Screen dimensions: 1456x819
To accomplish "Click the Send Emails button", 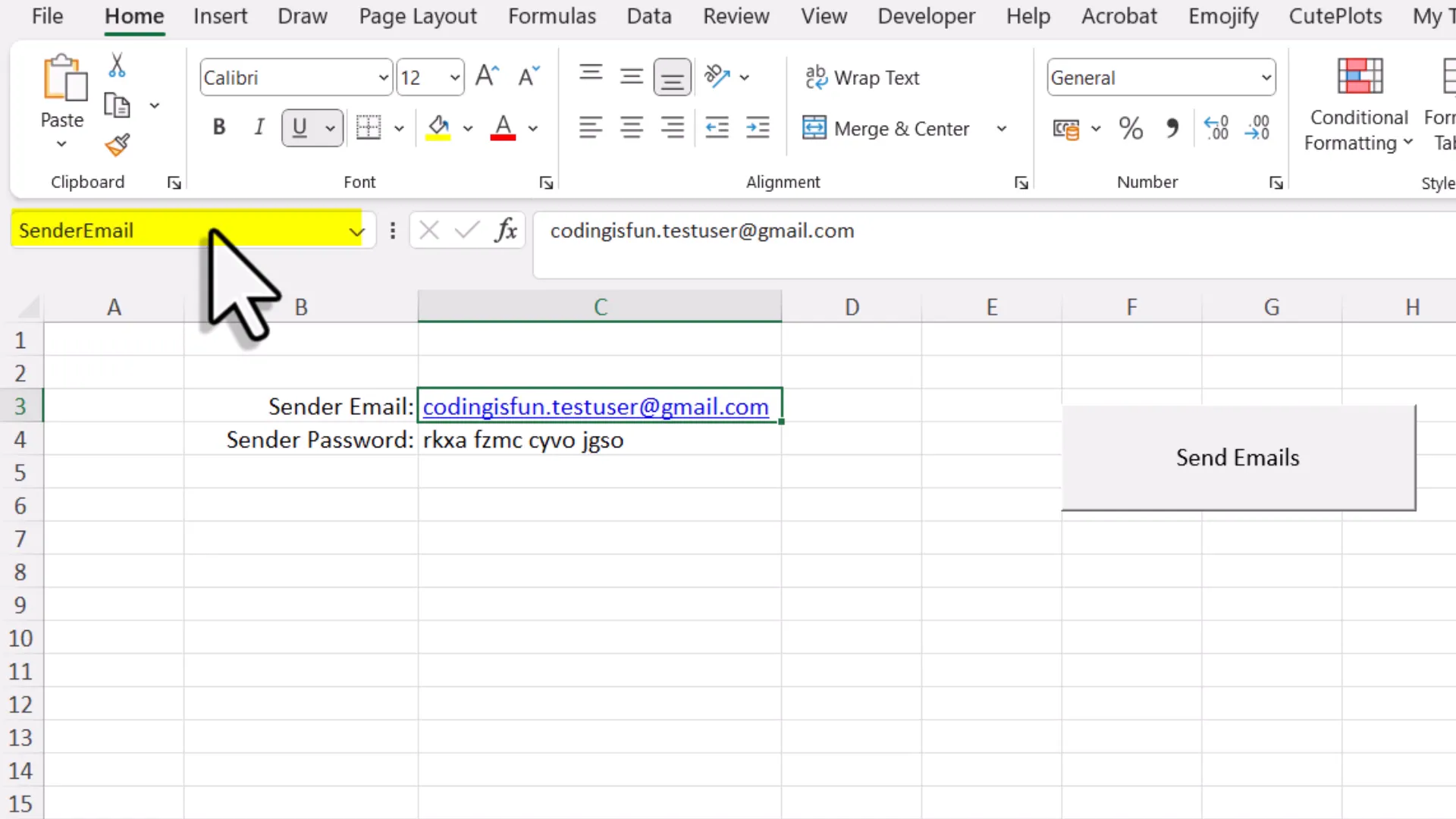I will [x=1238, y=457].
